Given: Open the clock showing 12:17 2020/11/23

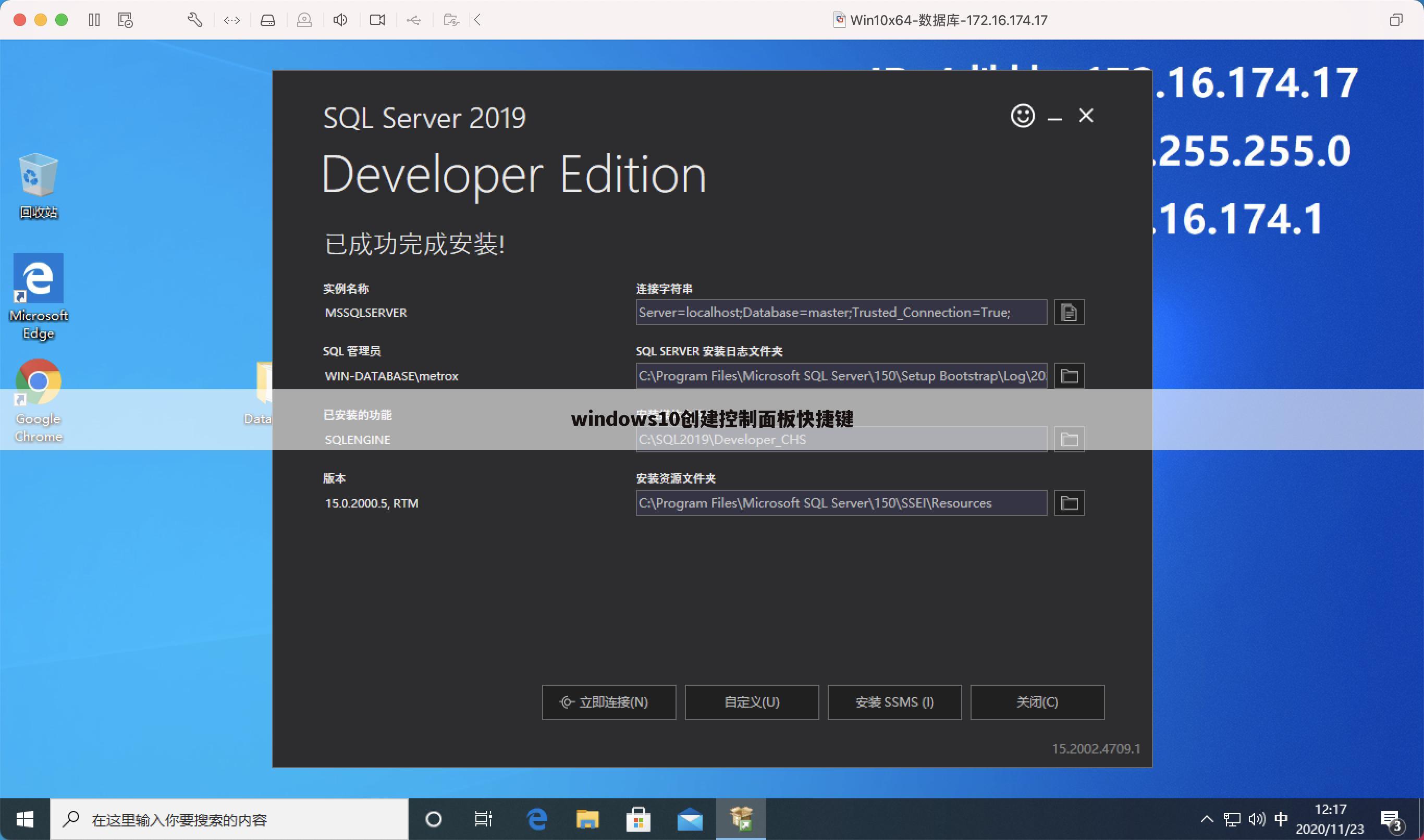Looking at the screenshot, I should [x=1330, y=820].
